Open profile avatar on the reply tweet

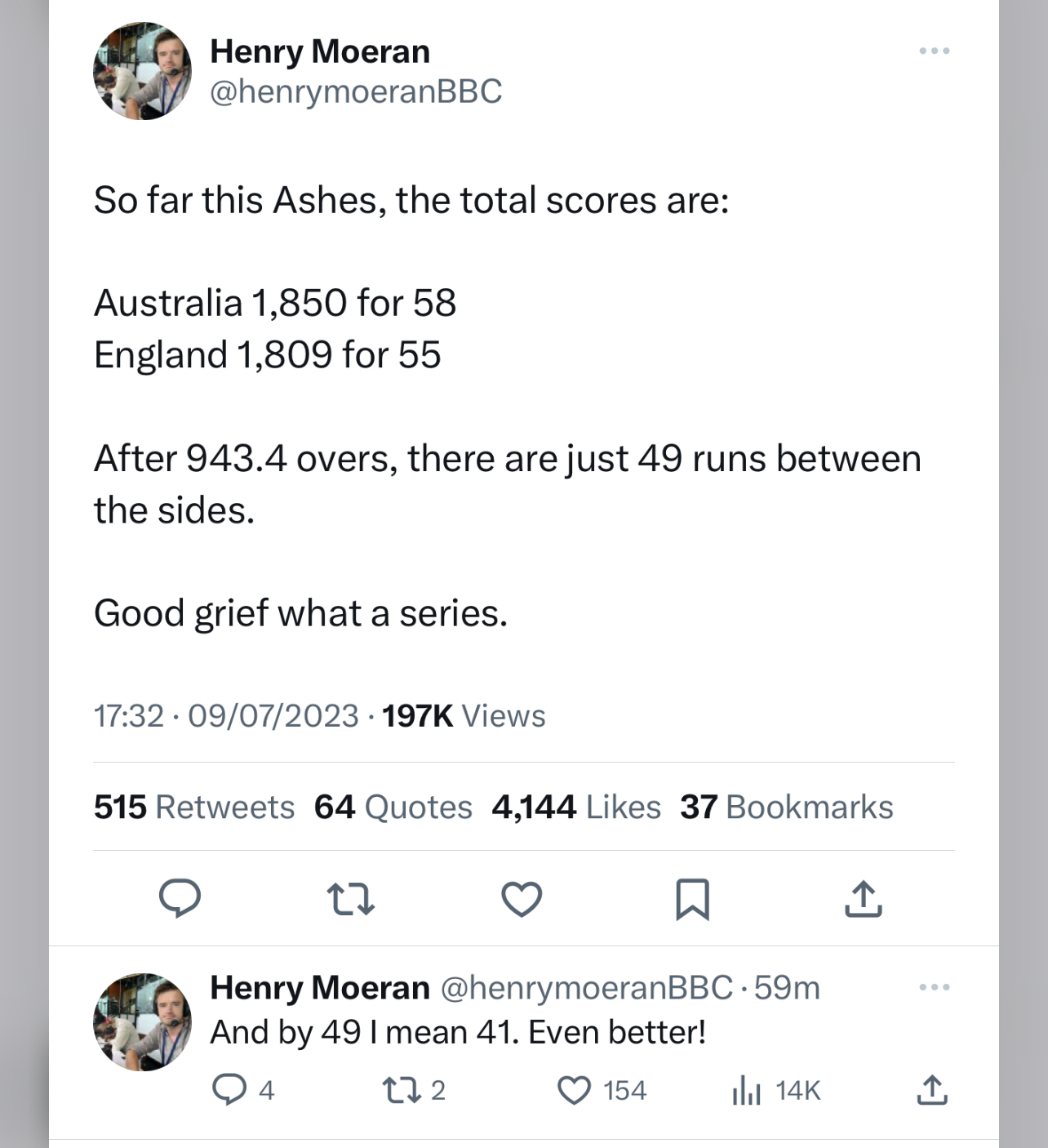tap(142, 1021)
